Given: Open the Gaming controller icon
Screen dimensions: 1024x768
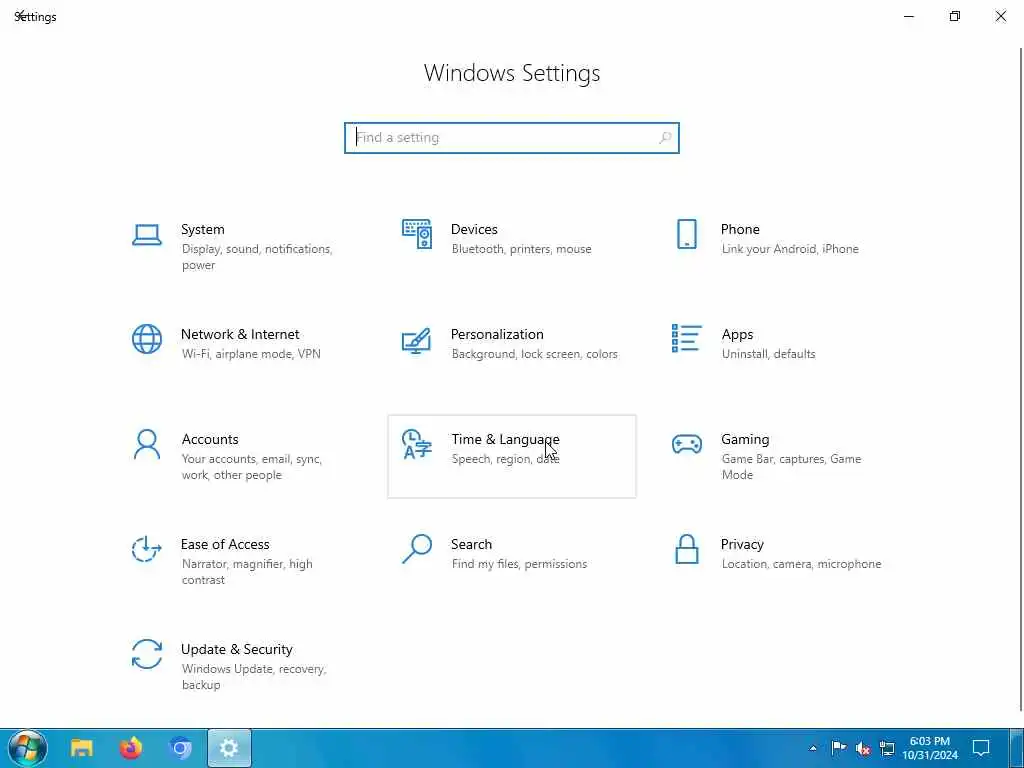Looking at the screenshot, I should 686,444.
